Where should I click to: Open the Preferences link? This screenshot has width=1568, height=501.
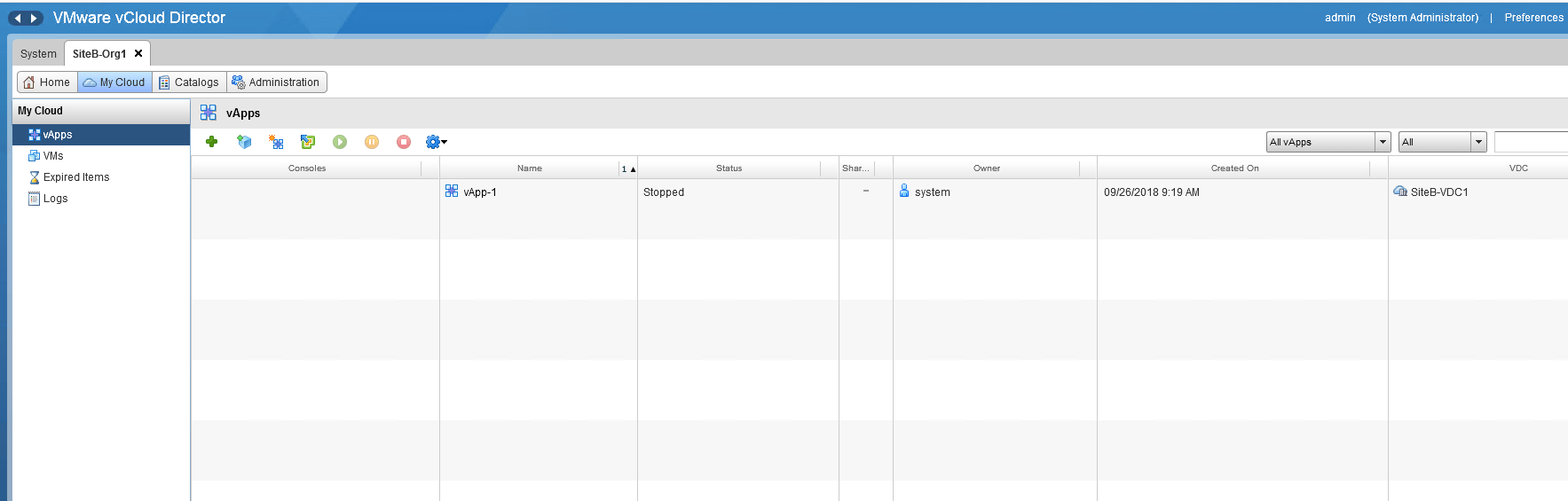pyautogui.click(x=1533, y=18)
